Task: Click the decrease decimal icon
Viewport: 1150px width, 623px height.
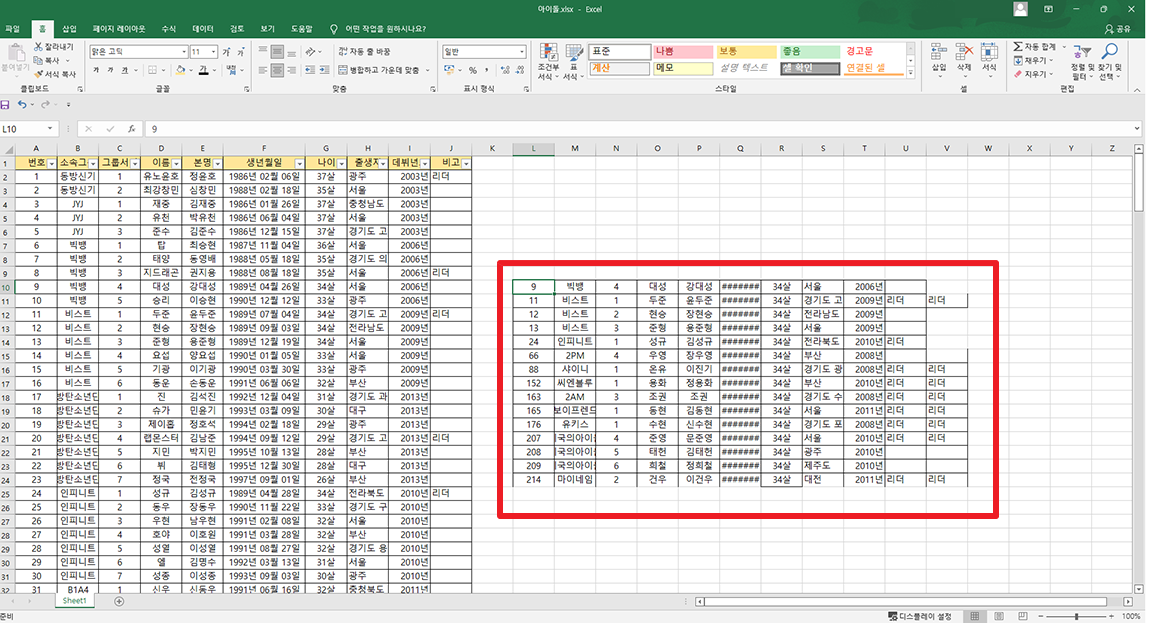Action: coord(519,70)
